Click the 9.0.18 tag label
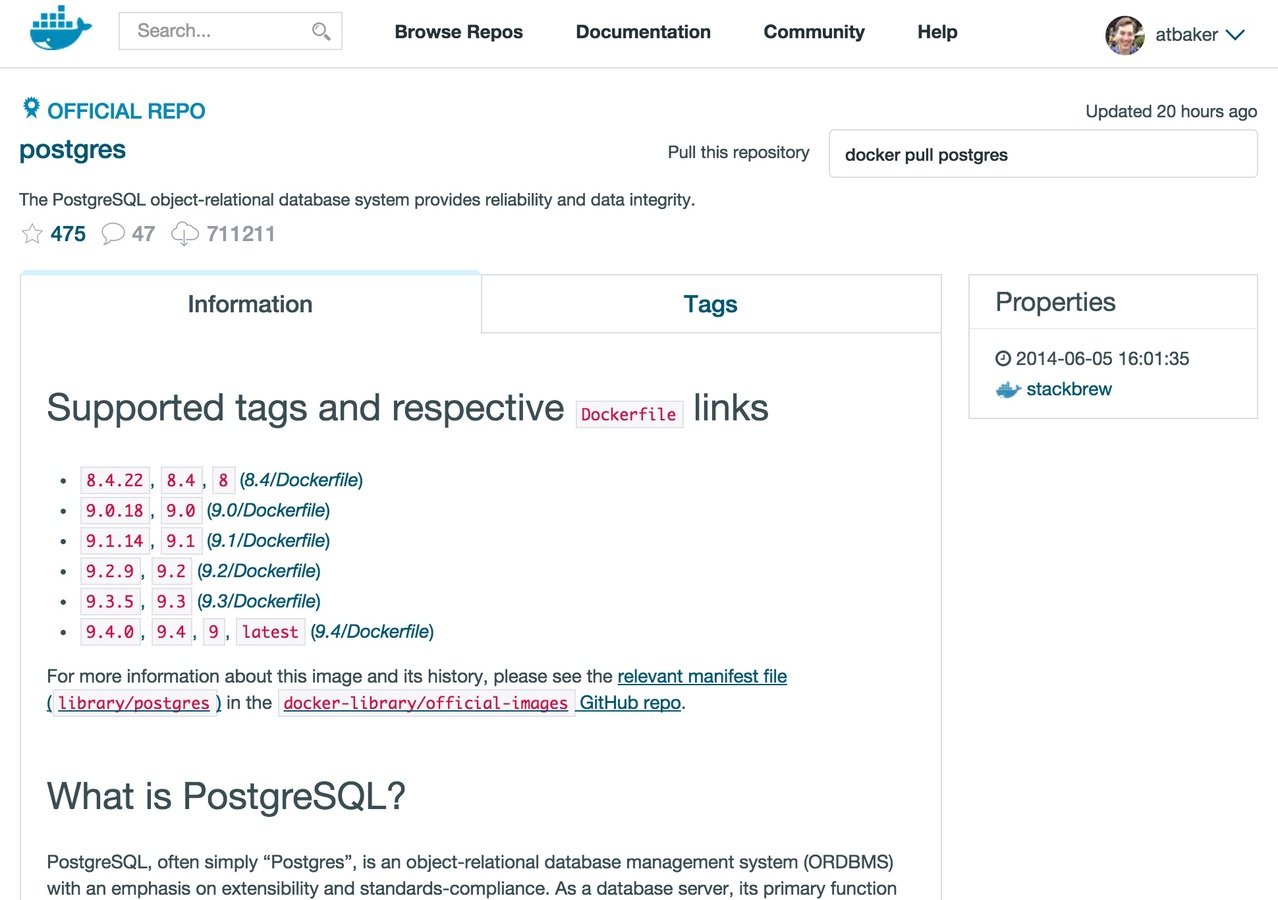 [x=114, y=510]
